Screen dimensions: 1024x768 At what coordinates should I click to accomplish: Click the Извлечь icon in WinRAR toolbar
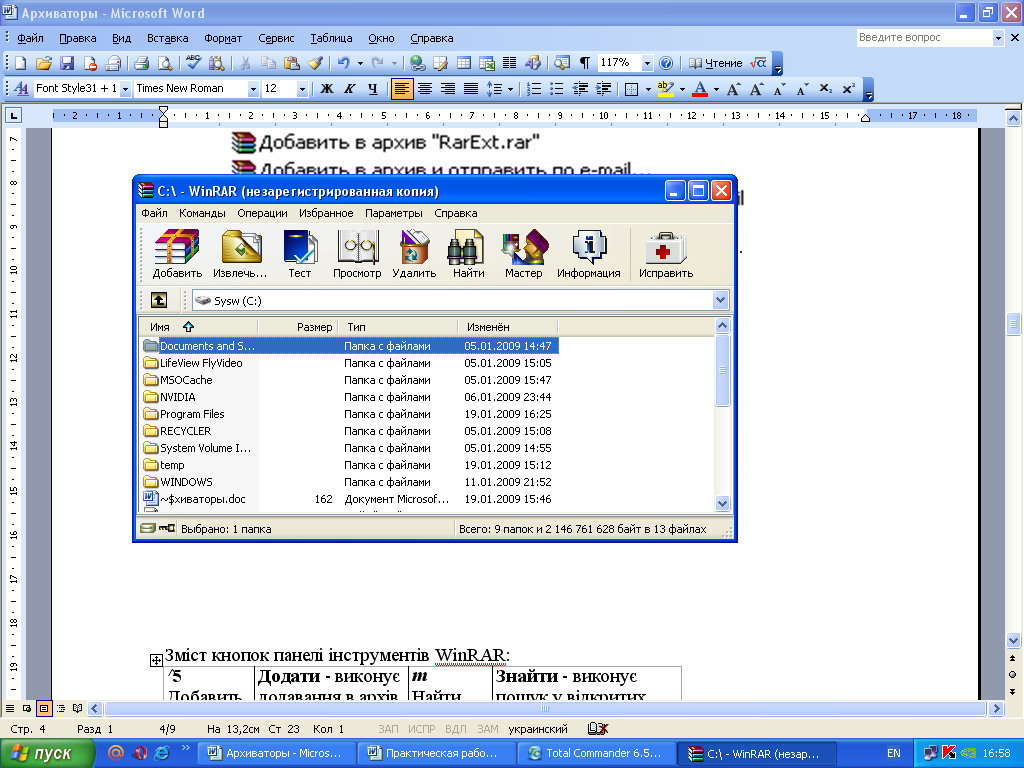pos(240,255)
